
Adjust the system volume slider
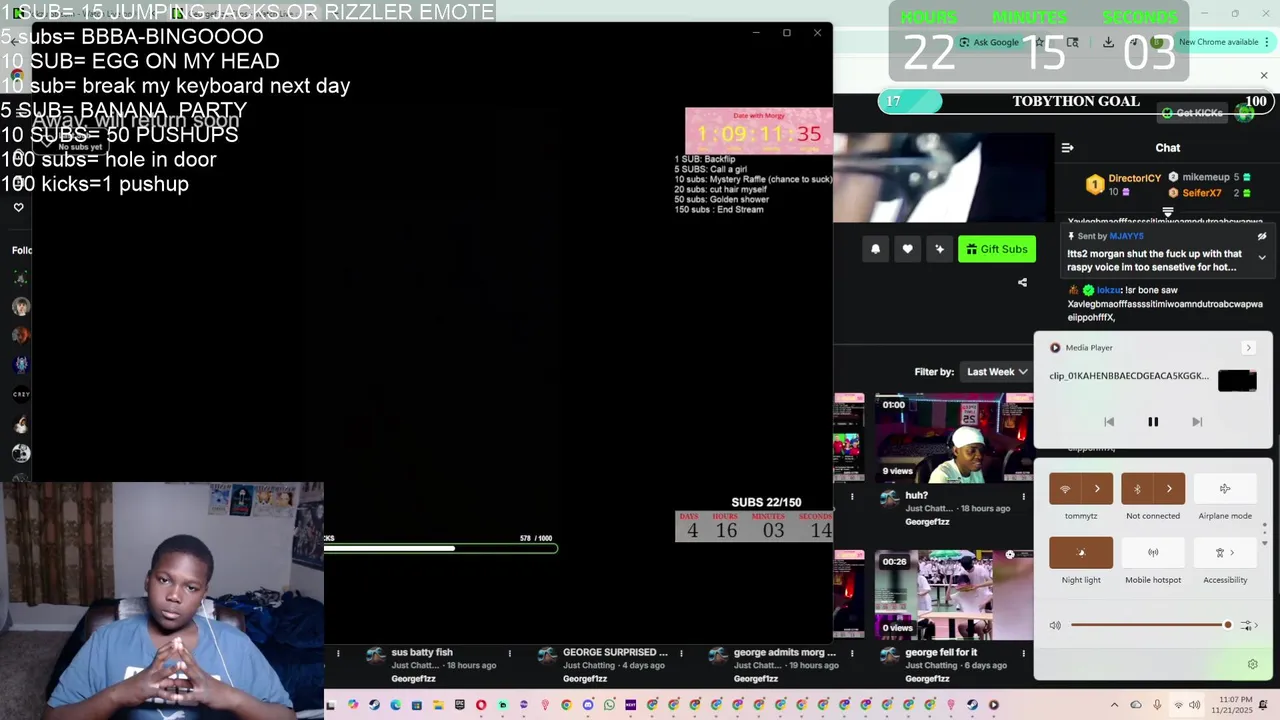click(1150, 626)
